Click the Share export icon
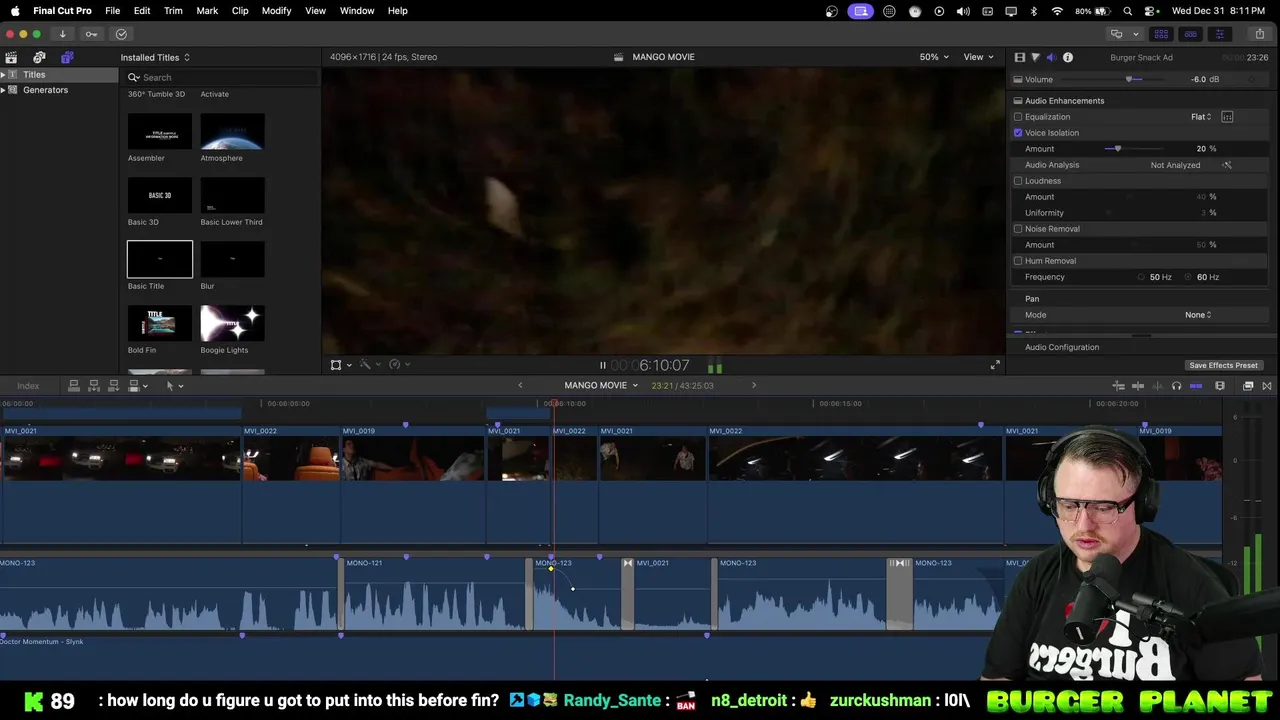 [x=1260, y=34]
